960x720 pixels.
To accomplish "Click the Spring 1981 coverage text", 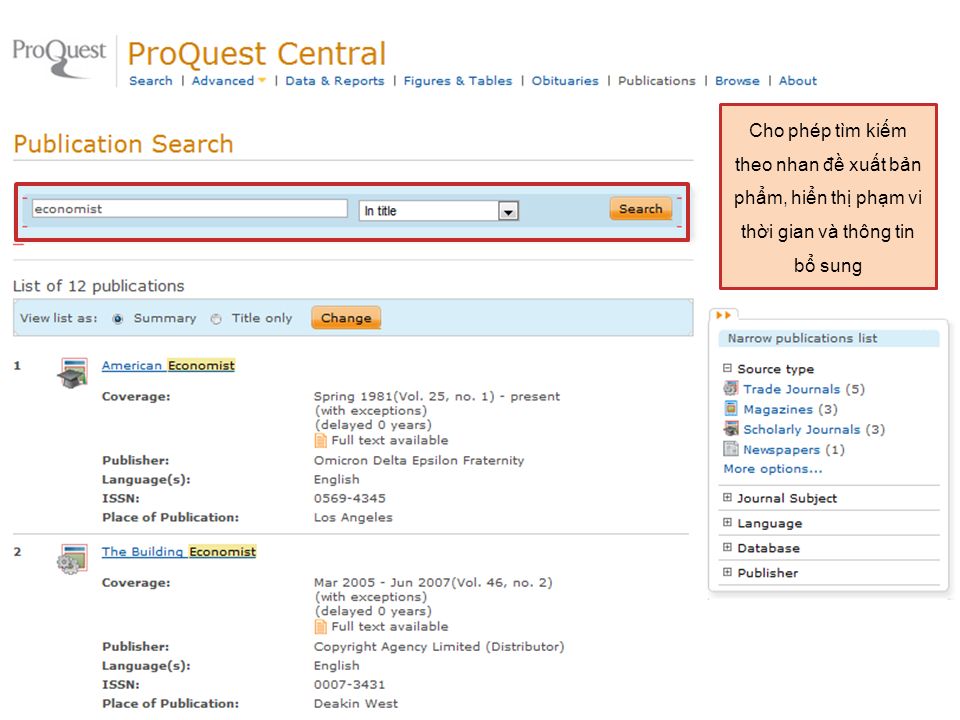I will point(437,396).
